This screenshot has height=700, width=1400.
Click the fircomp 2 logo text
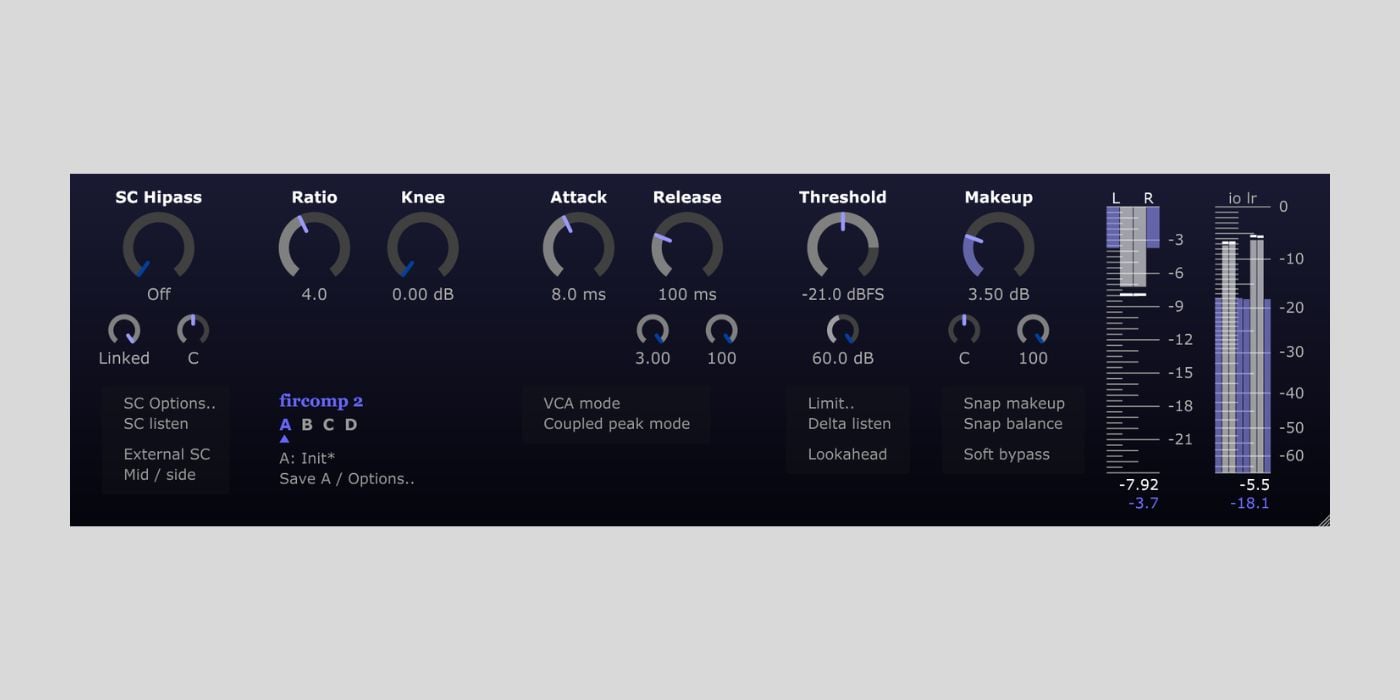[321, 401]
